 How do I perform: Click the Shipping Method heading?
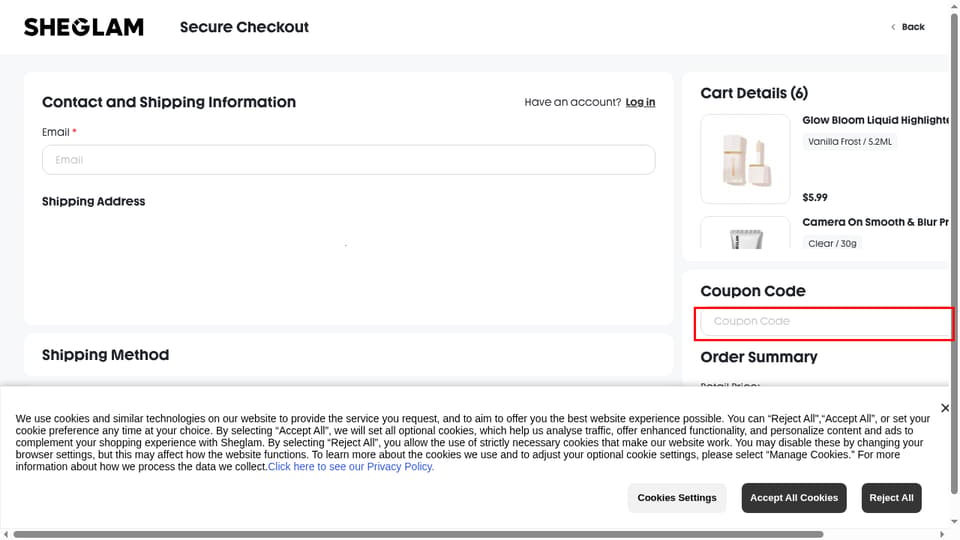click(105, 355)
